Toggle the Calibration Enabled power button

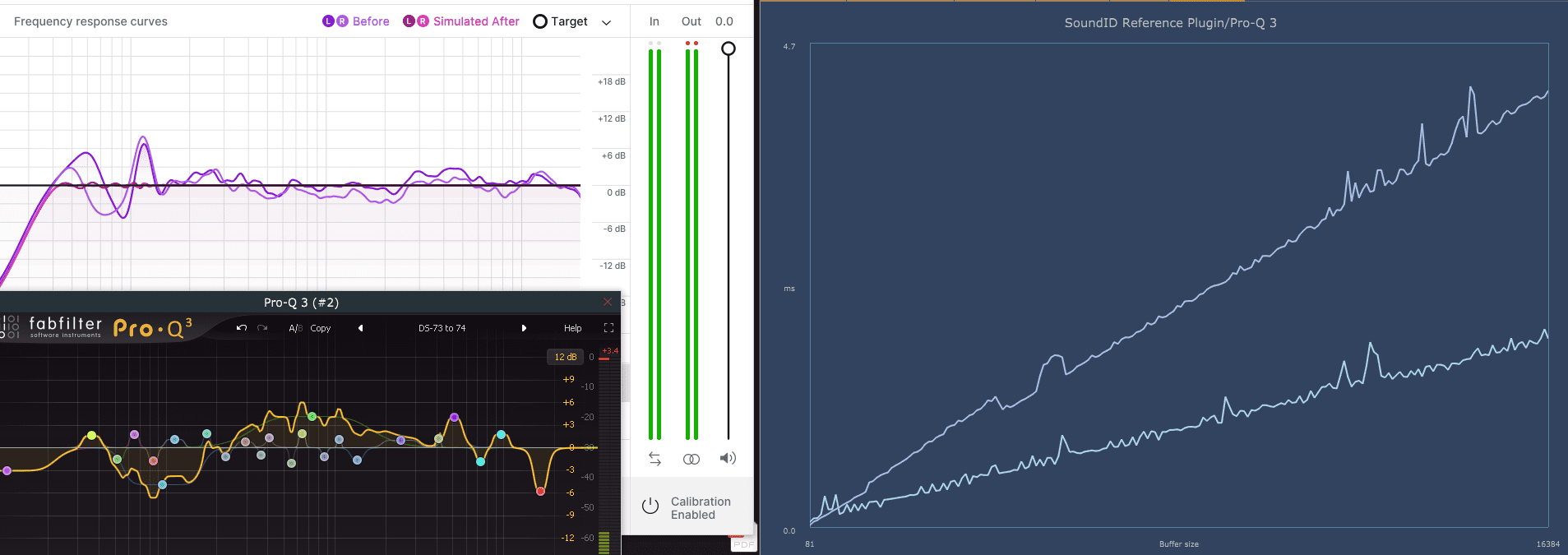650,506
